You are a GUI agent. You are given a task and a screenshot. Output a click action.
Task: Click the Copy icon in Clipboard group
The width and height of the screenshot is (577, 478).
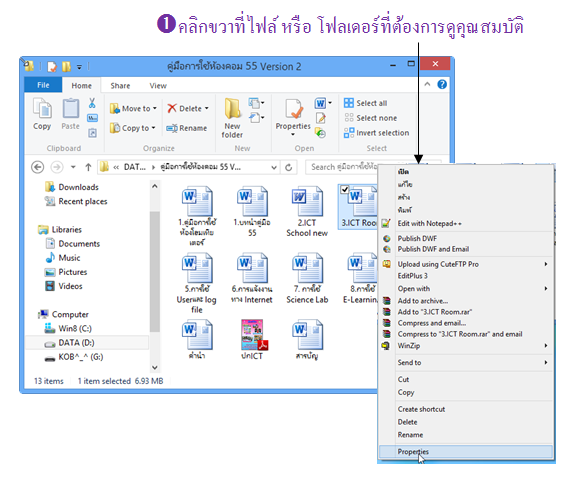(x=42, y=109)
